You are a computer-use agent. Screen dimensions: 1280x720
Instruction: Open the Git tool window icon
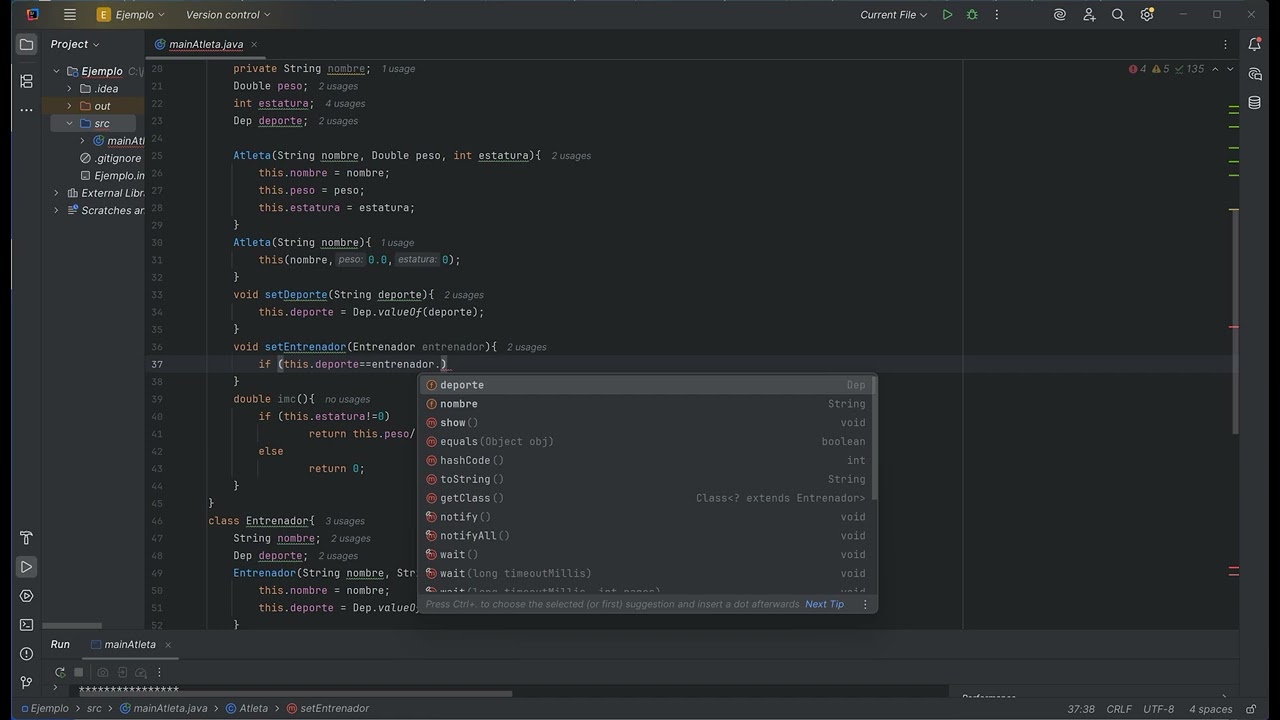pos(26,682)
